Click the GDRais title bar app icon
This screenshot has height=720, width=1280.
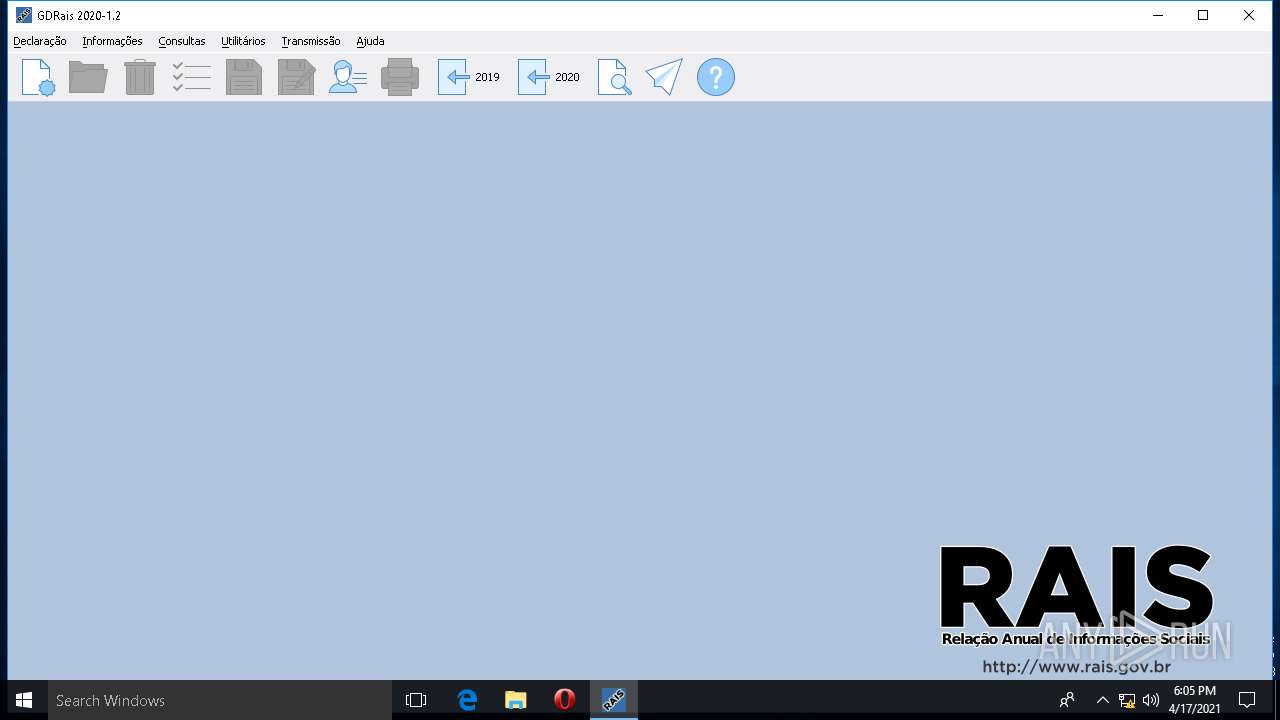pos(24,15)
